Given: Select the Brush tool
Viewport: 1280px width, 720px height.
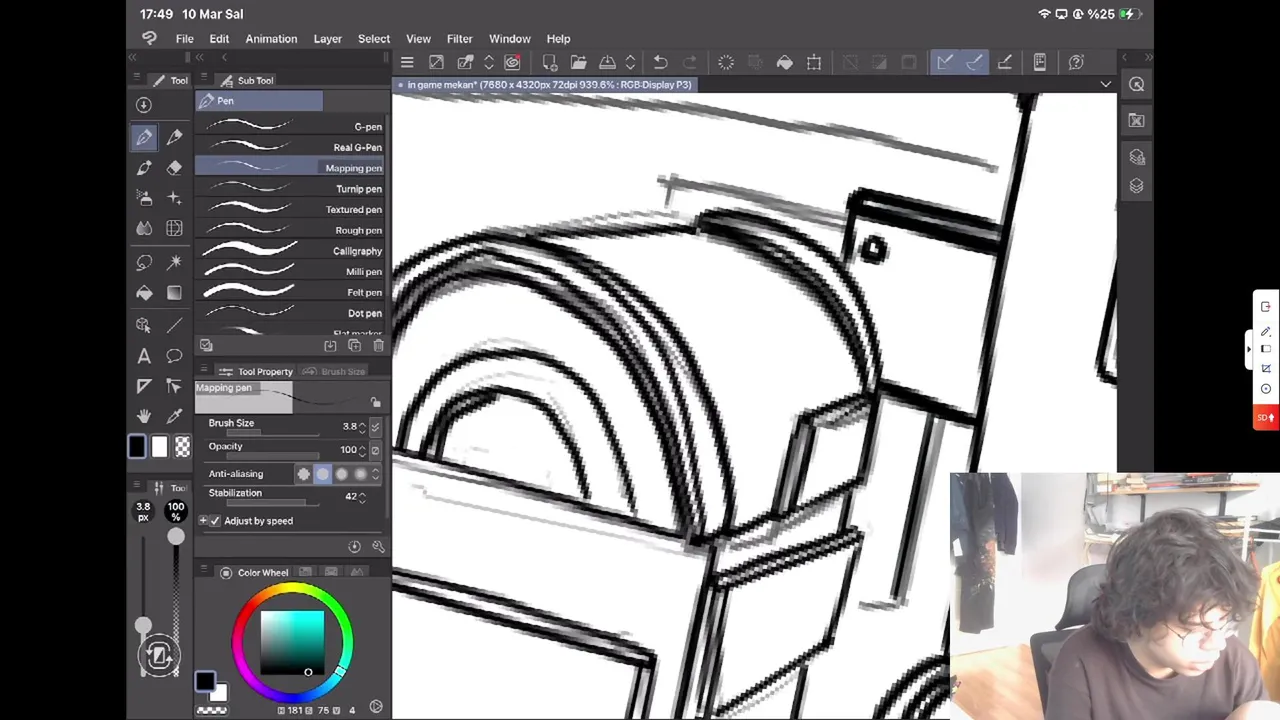Looking at the screenshot, I should pyautogui.click(x=144, y=168).
